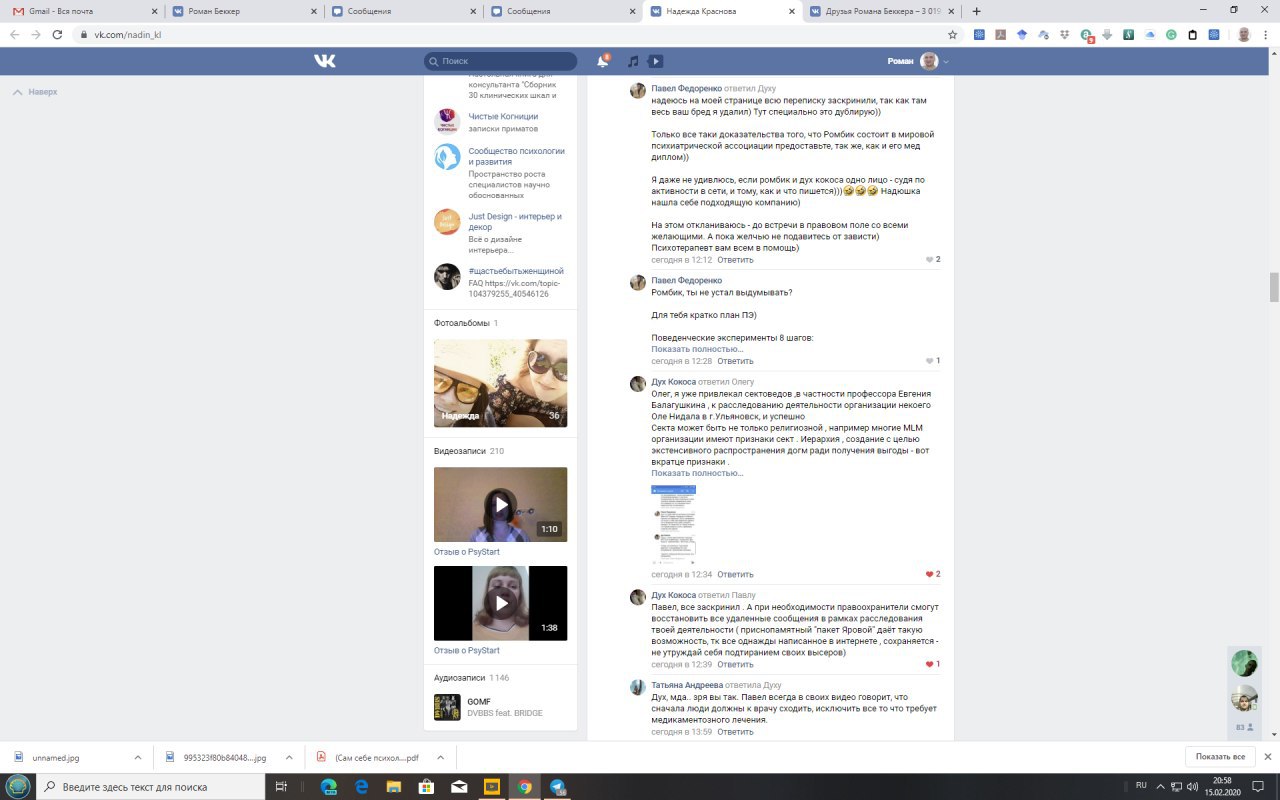Click the Windows Start button
The height and width of the screenshot is (800, 1280).
click(19, 787)
